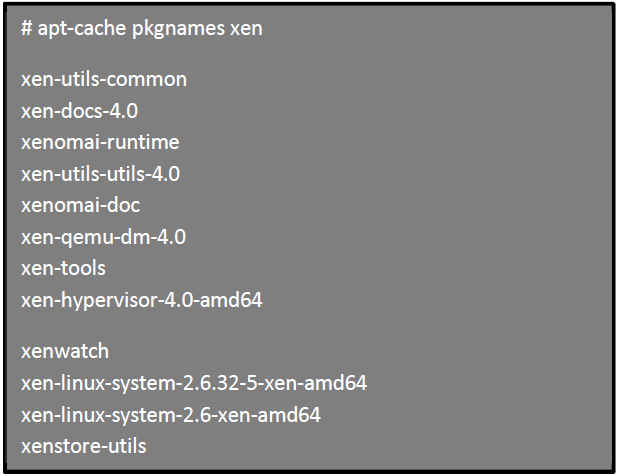Viewport: 618px width, 476px height.
Task: Select the xen-docs-4.0 line
Action: (79, 110)
